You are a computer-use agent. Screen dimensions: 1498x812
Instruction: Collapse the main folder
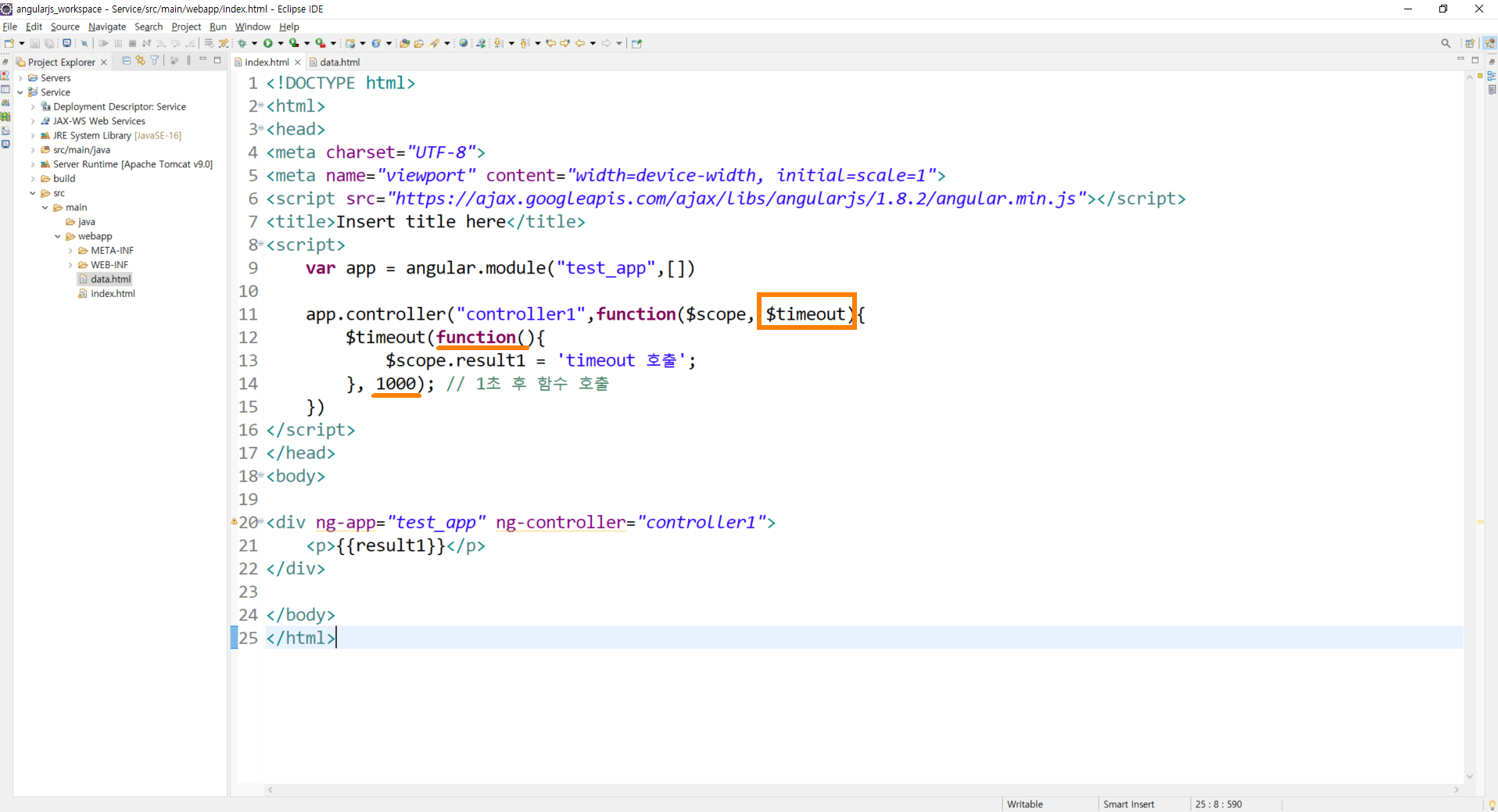point(45,208)
